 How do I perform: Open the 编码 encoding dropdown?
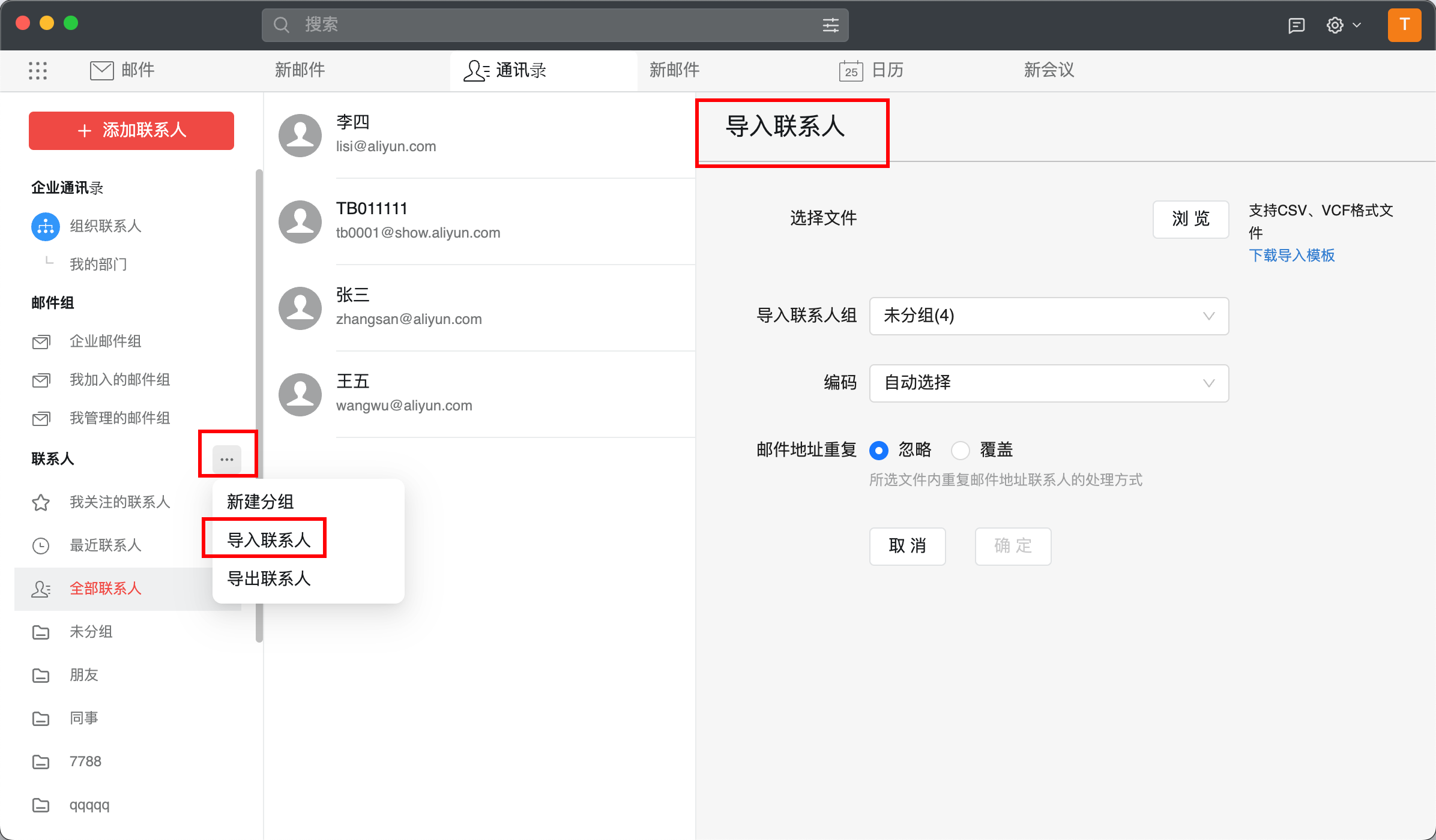pos(1048,383)
